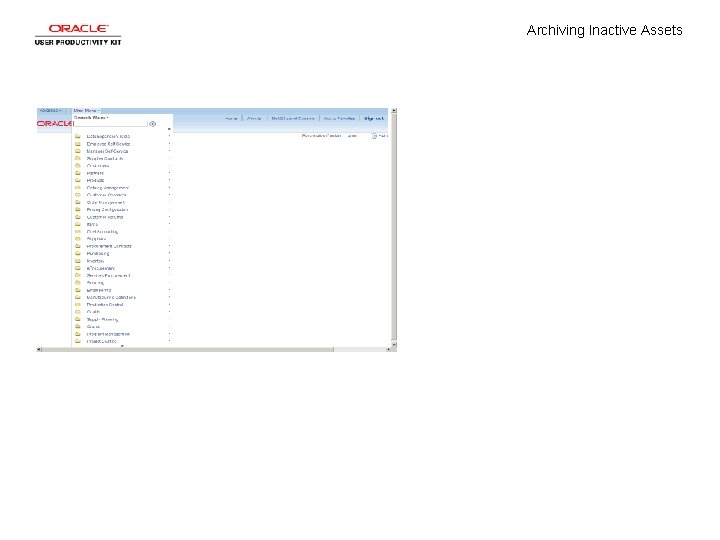The height and width of the screenshot is (540, 720).
Task: Expand the eProcurement submenu arrow
Action: 169,268
